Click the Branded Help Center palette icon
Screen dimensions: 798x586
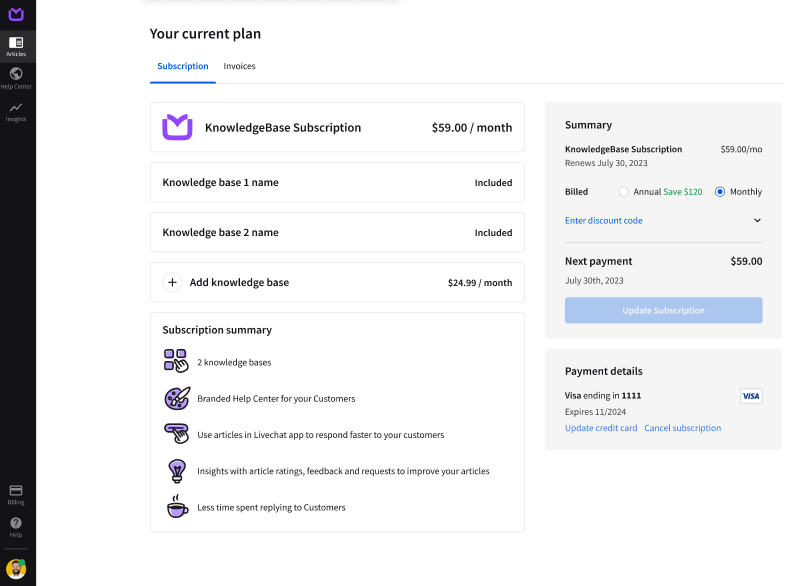point(177,398)
